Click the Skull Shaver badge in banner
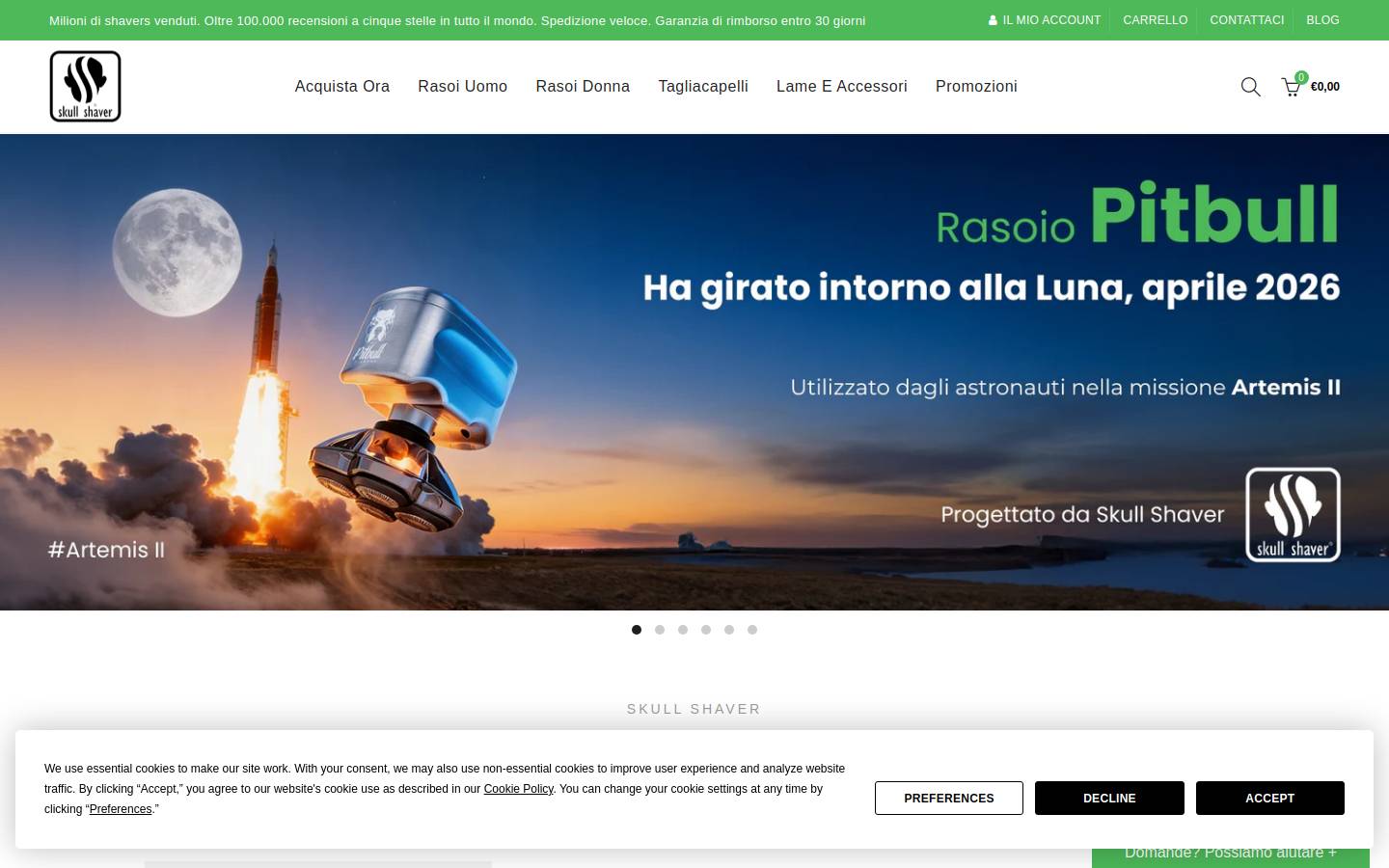 pos(1293,515)
